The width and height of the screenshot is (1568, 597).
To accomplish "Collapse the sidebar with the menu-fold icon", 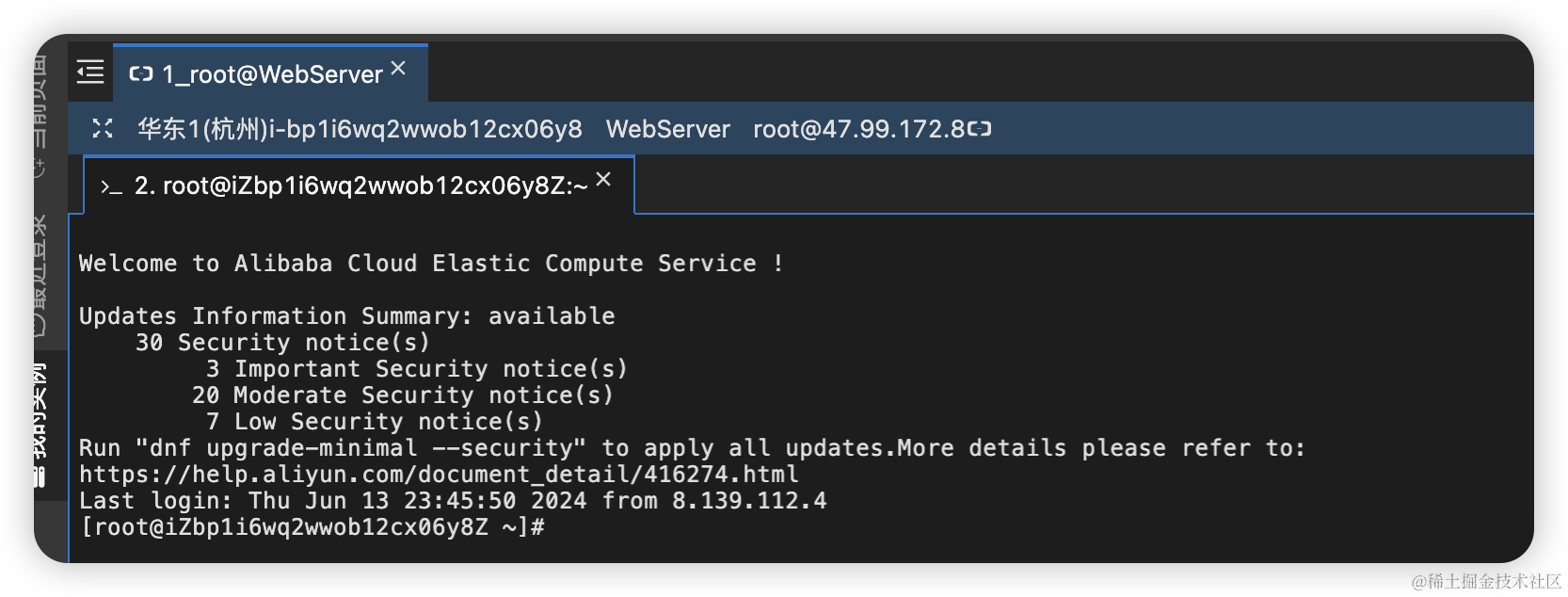I will pos(90,72).
